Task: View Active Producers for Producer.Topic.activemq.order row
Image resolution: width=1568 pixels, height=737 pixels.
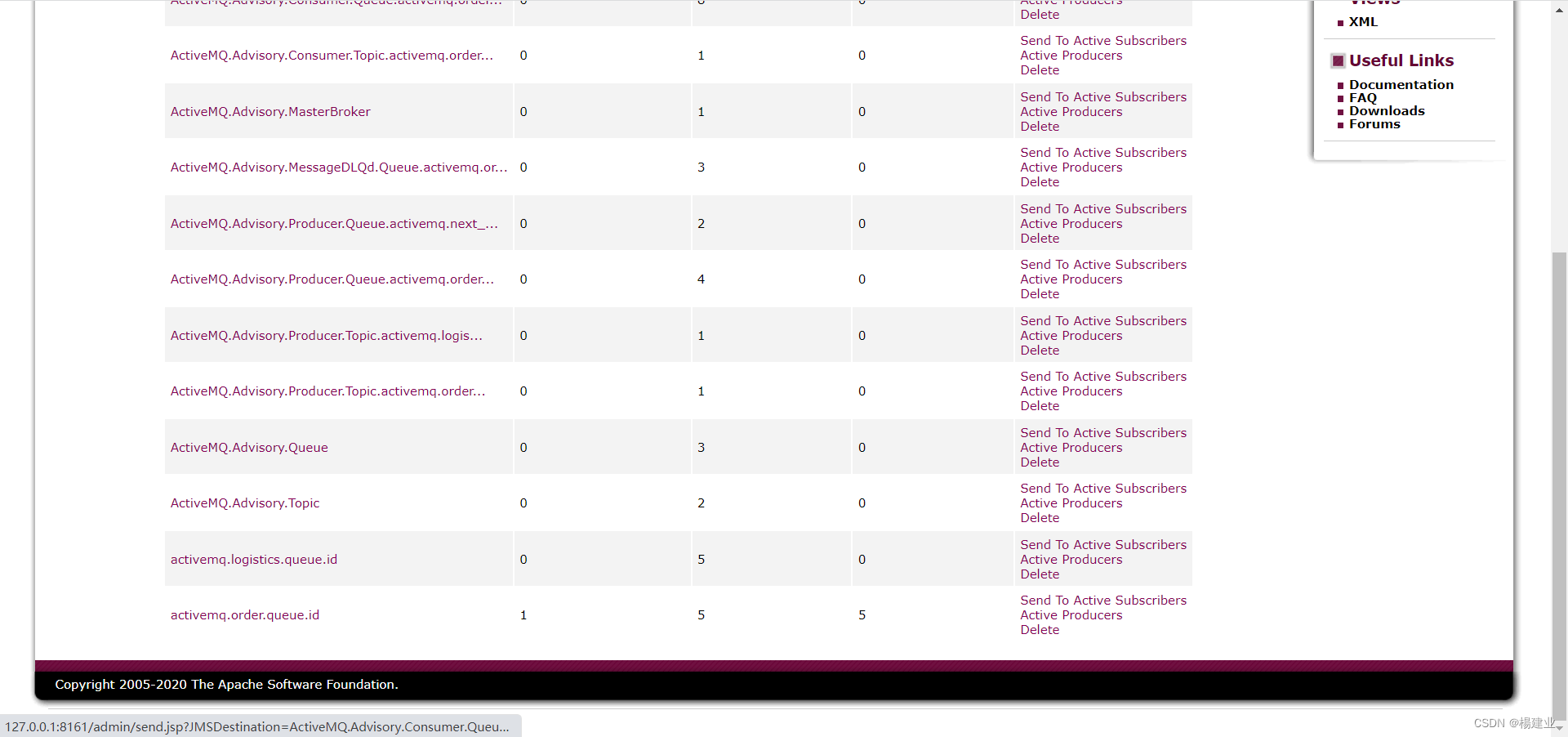Action: pyautogui.click(x=1071, y=391)
